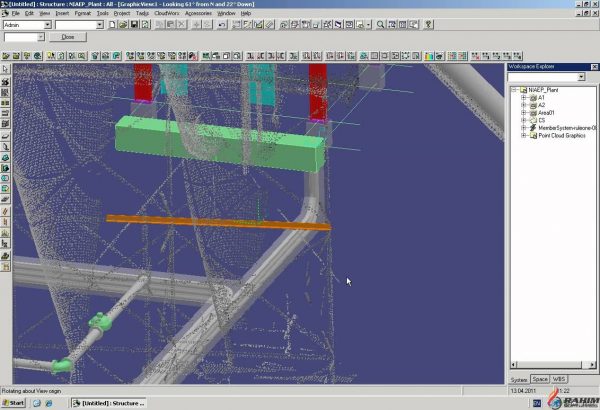Screen dimensions: 600x410
Task: Click the Windows Start button
Action: [x=13, y=403]
